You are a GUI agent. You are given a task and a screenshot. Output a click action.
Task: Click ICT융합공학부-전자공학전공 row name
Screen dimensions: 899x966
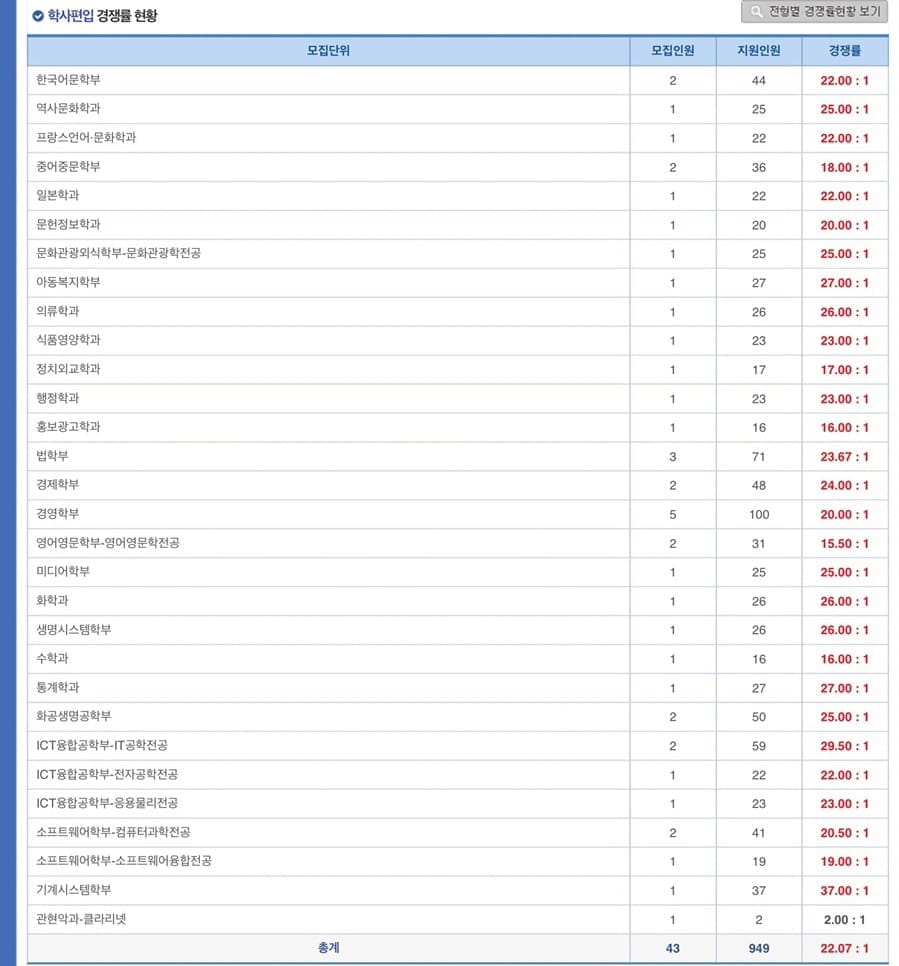(107, 774)
